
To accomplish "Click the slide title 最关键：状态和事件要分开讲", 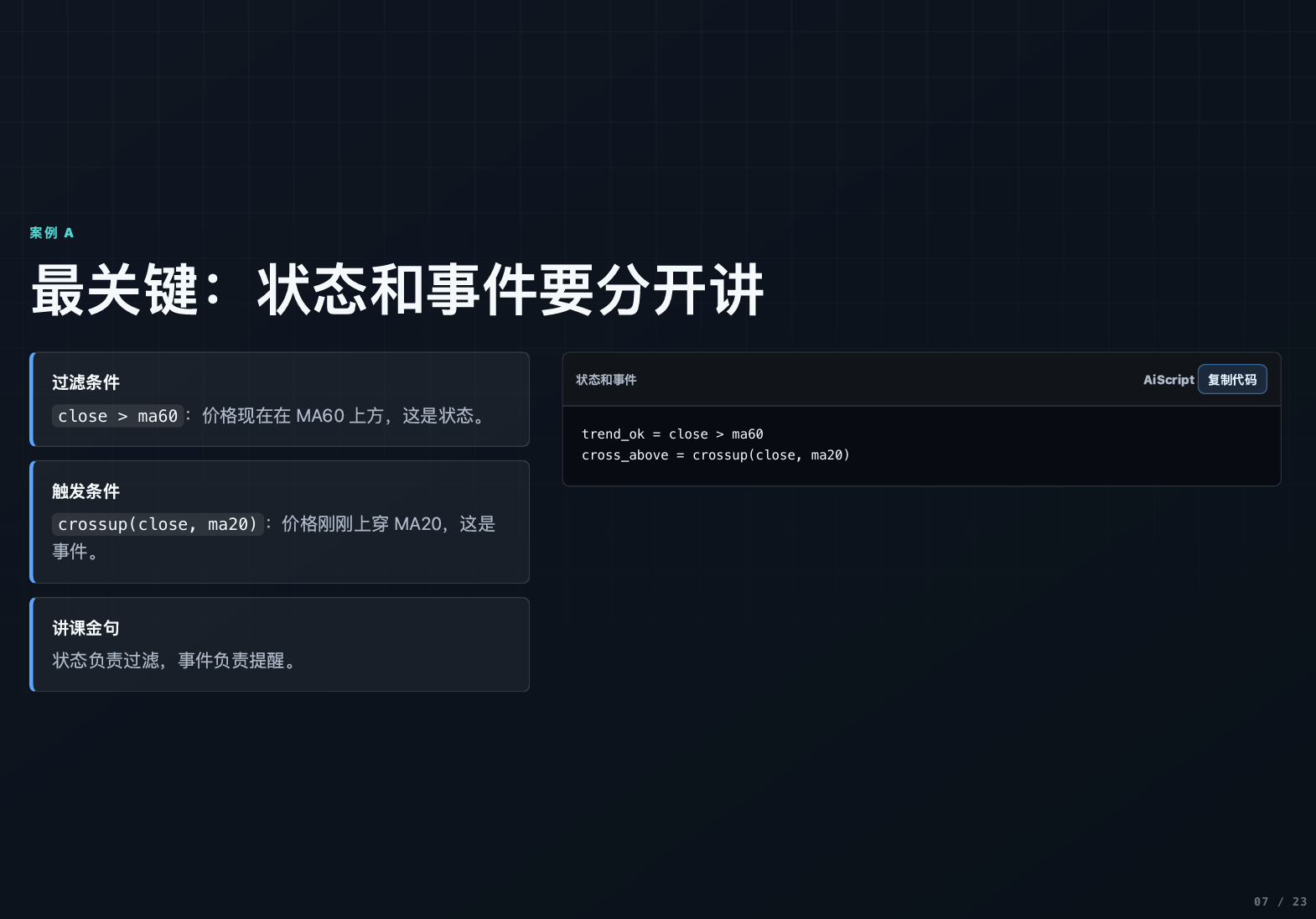I will click(397, 290).
